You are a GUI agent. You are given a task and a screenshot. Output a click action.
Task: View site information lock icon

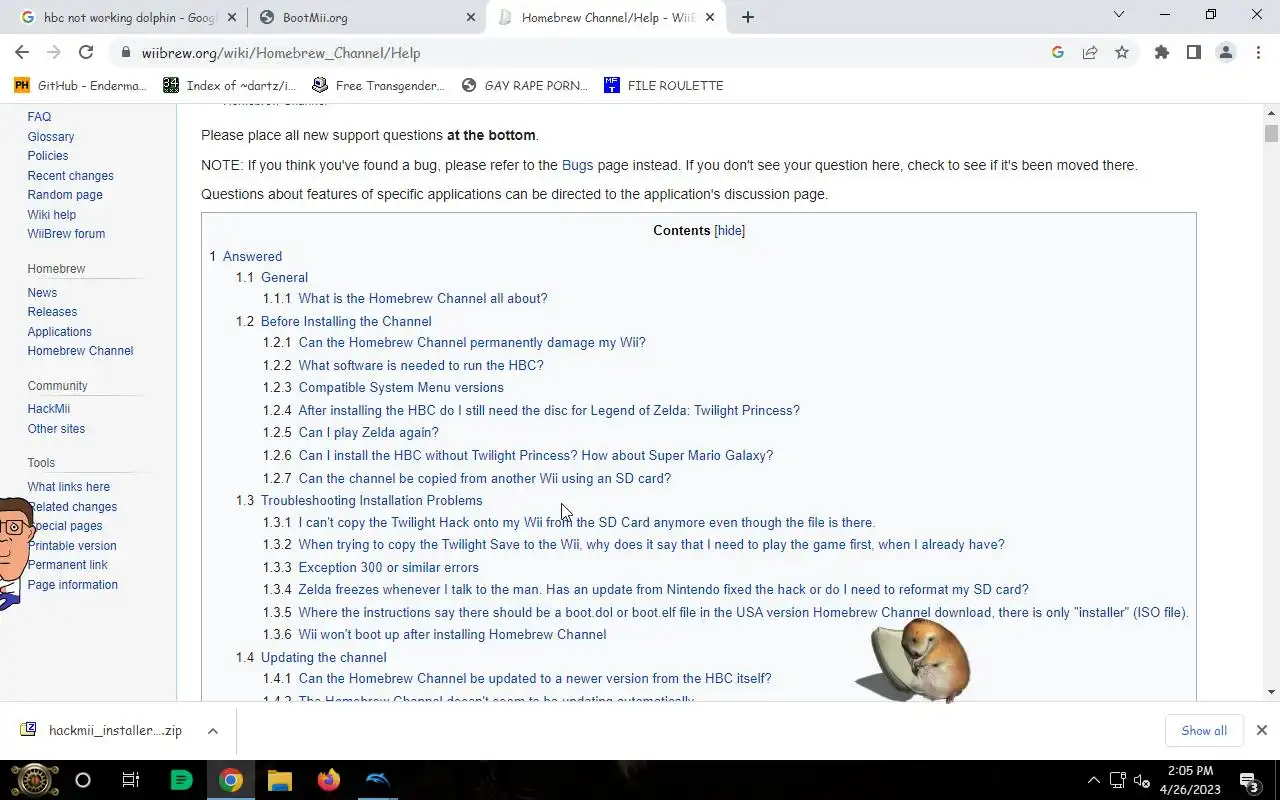tap(125, 53)
